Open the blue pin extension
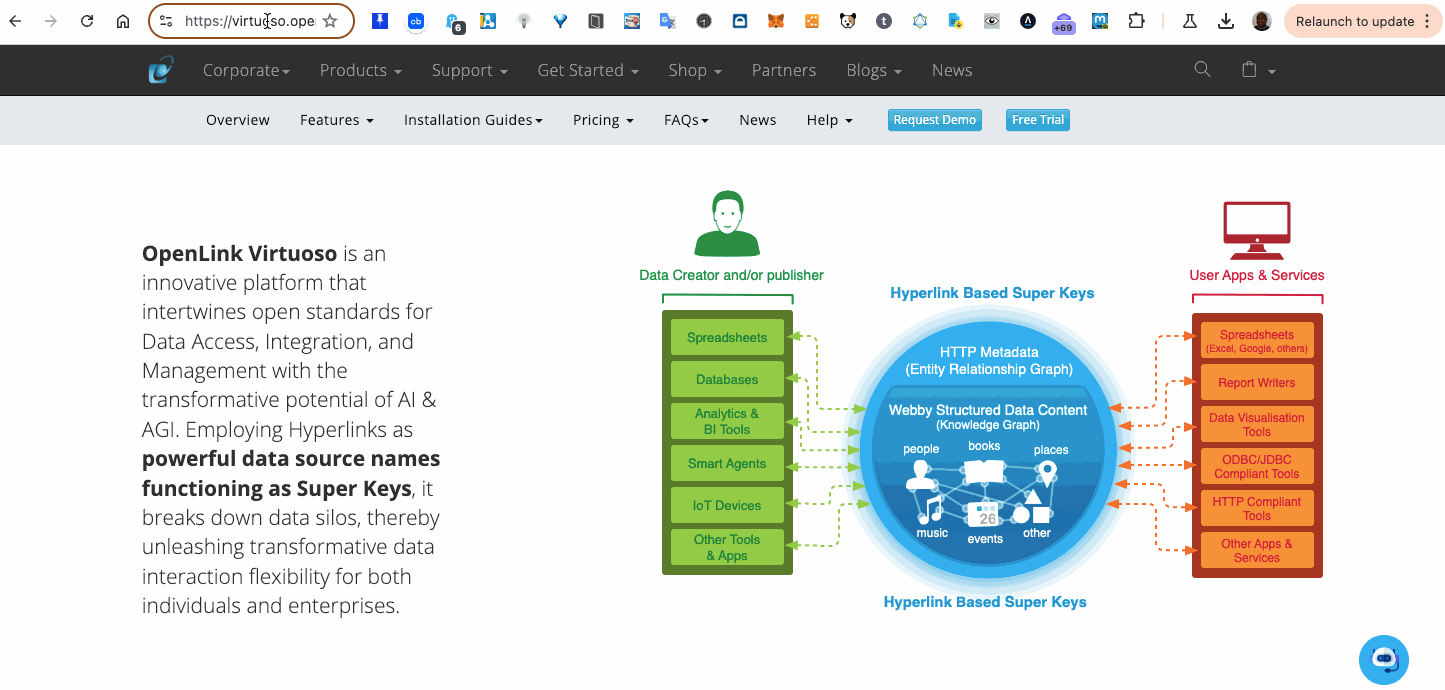Viewport: 1445px width, 690px height. [380, 20]
